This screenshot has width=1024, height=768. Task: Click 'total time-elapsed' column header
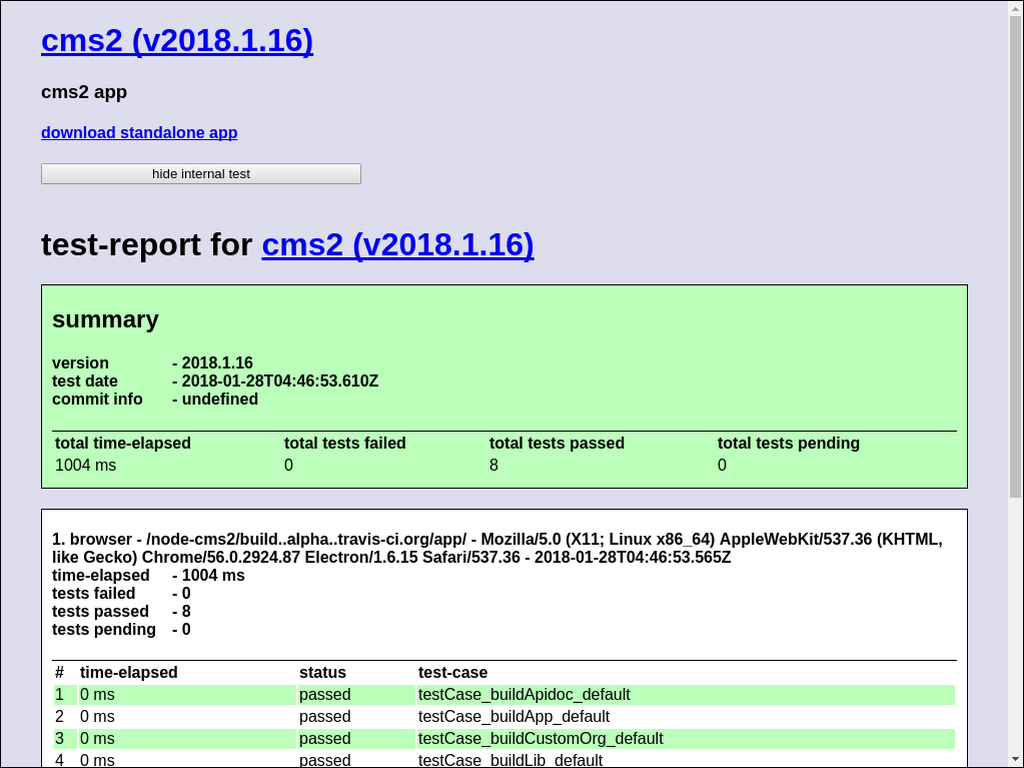pyautogui.click(x=123, y=443)
